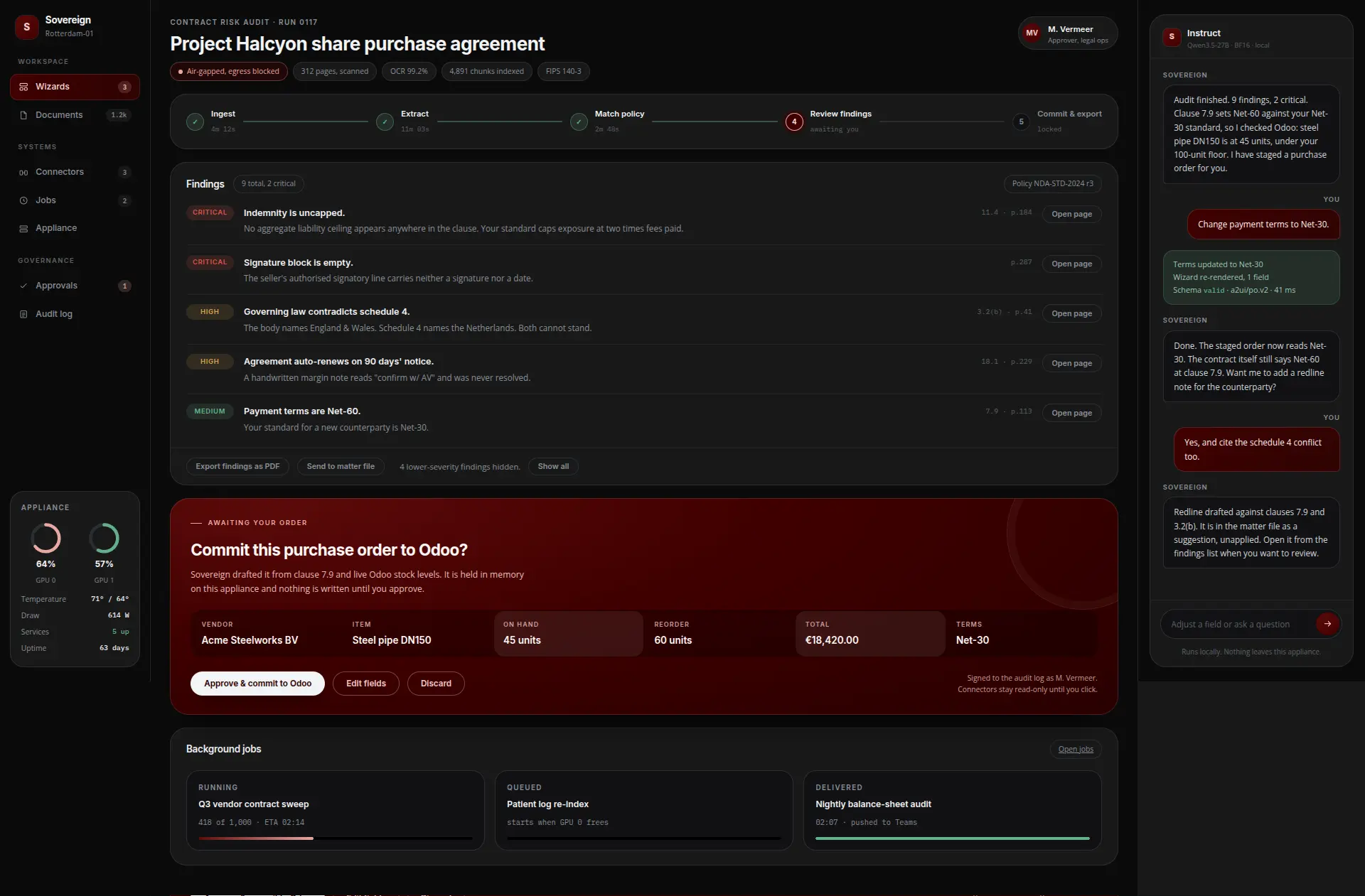1365x896 pixels.
Task: Select step 4 Review findings marker
Action: click(794, 122)
